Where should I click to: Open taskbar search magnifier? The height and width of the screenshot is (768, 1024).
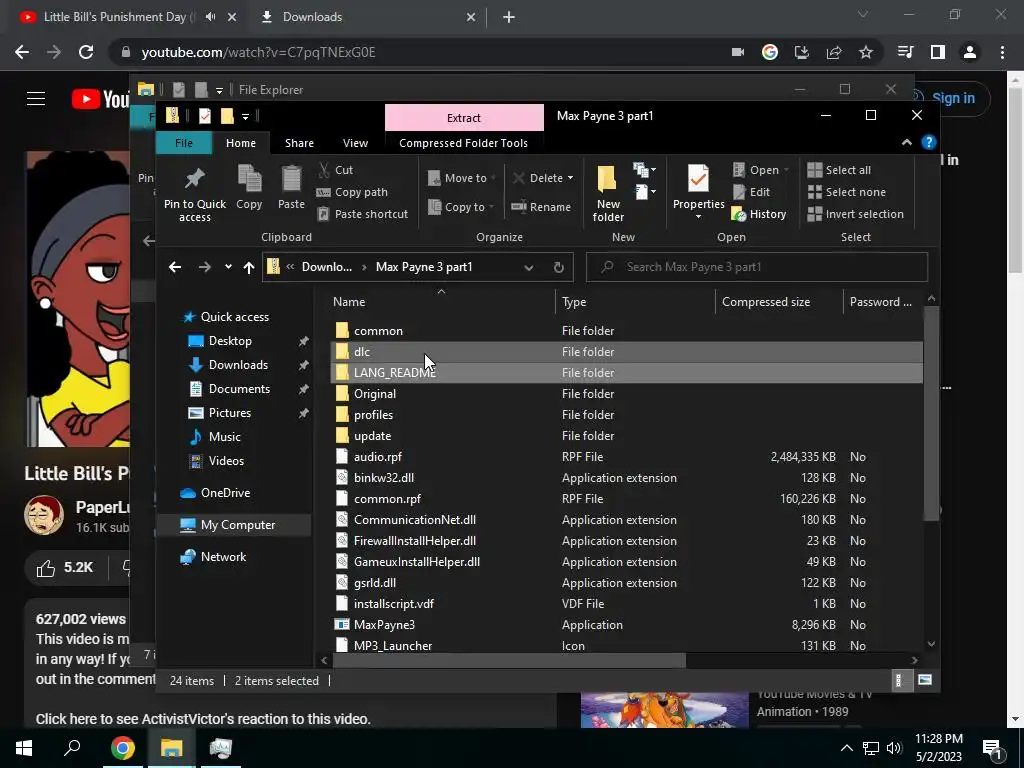click(72, 748)
